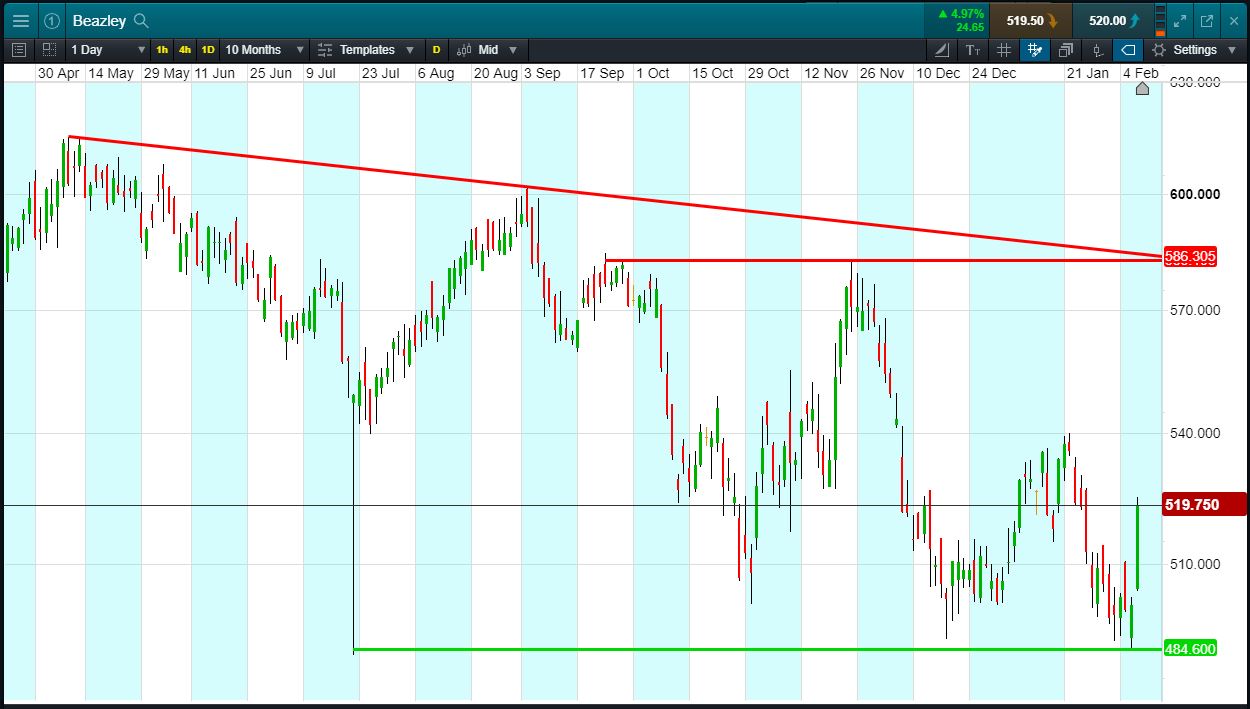This screenshot has height=709, width=1250.
Task: Pop out chart into new window
Action: 1207,20
